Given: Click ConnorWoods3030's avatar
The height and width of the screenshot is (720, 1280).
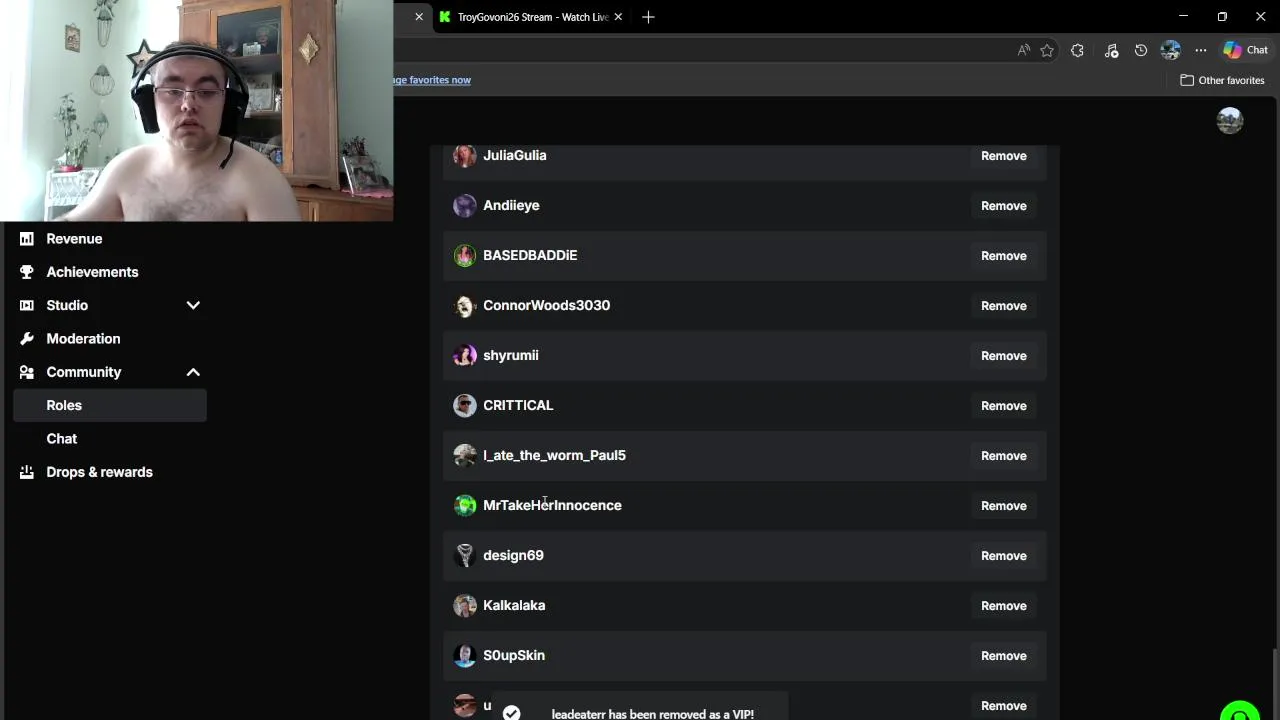Looking at the screenshot, I should point(465,305).
